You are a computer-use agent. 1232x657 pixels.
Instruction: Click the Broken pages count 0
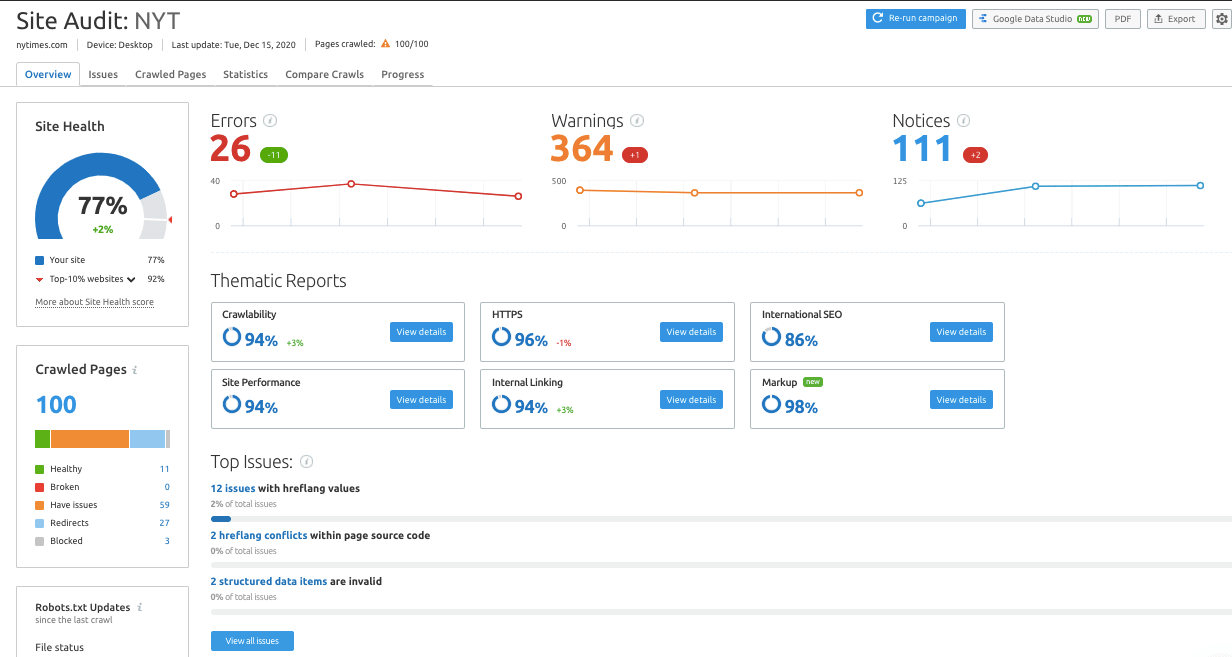click(167, 487)
